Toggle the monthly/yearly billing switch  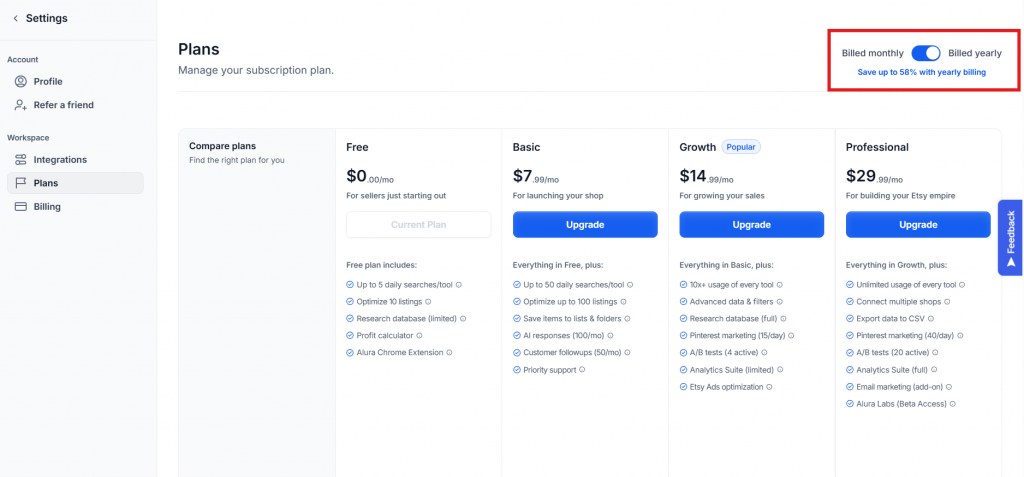click(926, 53)
